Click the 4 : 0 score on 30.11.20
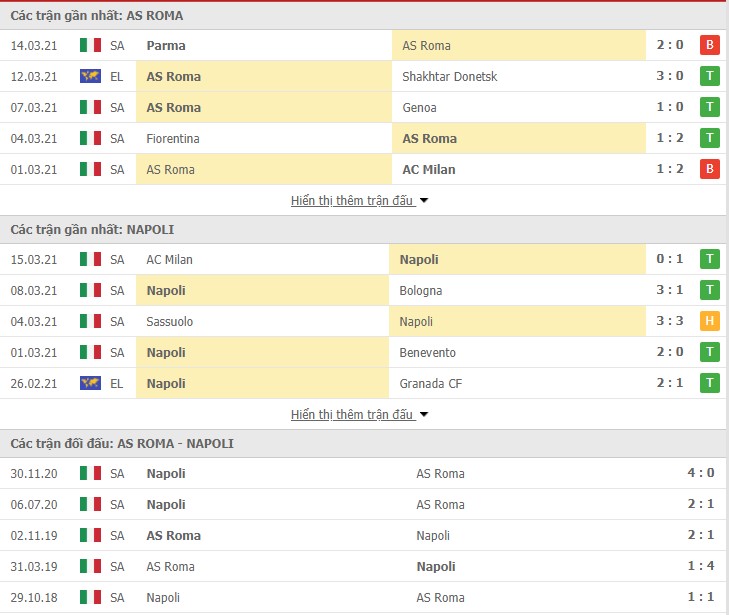The width and height of the screenshot is (729, 615). click(x=701, y=473)
